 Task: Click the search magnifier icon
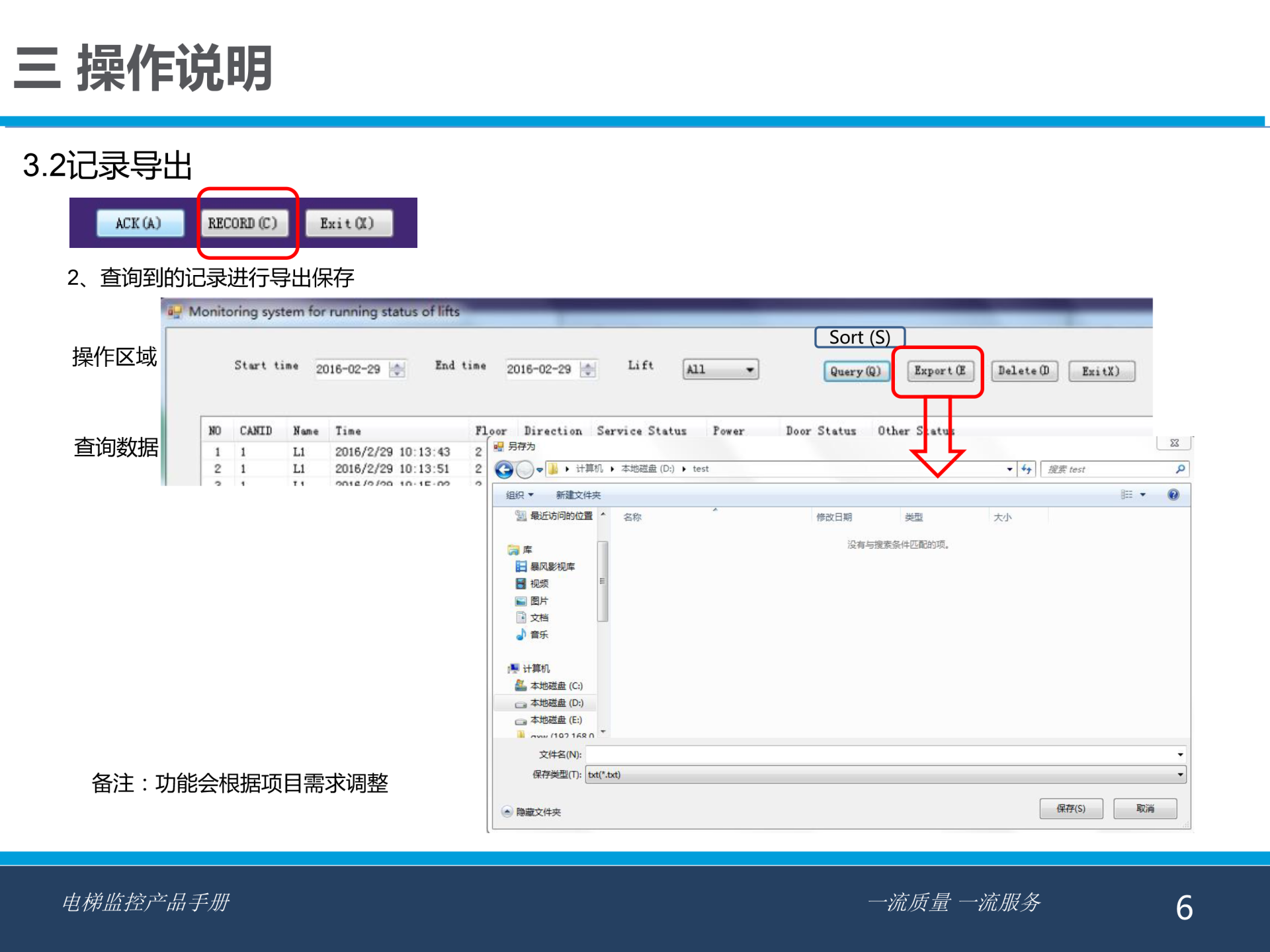[x=1181, y=469]
